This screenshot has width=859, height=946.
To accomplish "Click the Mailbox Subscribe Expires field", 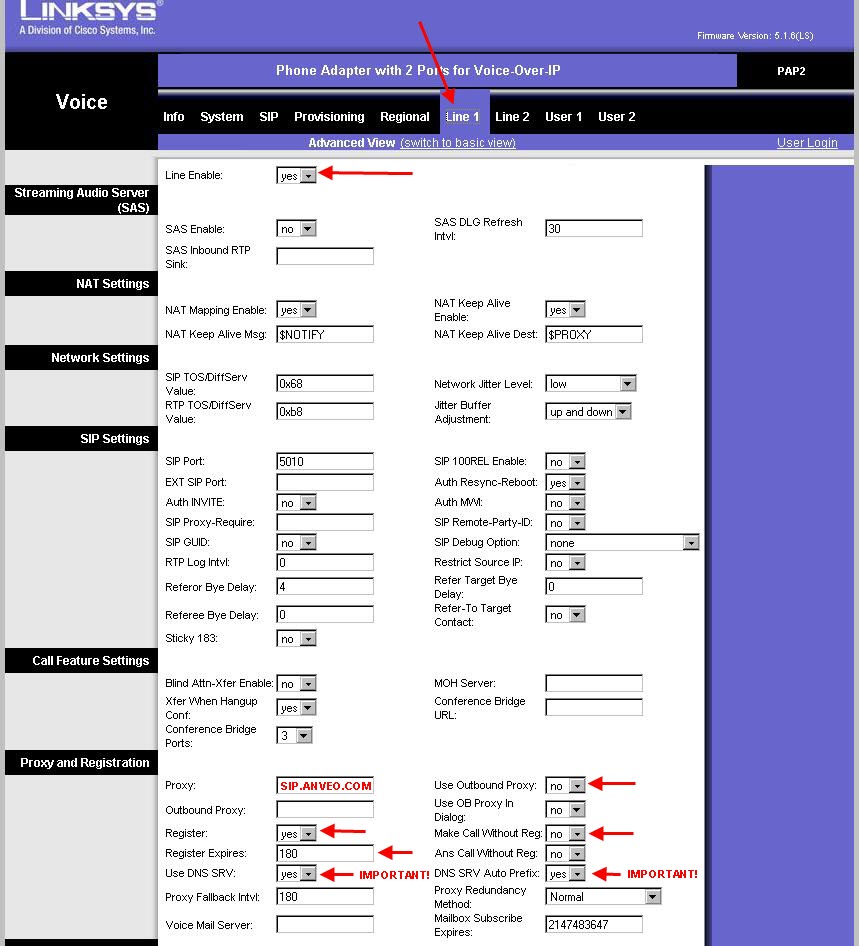I will pyautogui.click(x=594, y=924).
